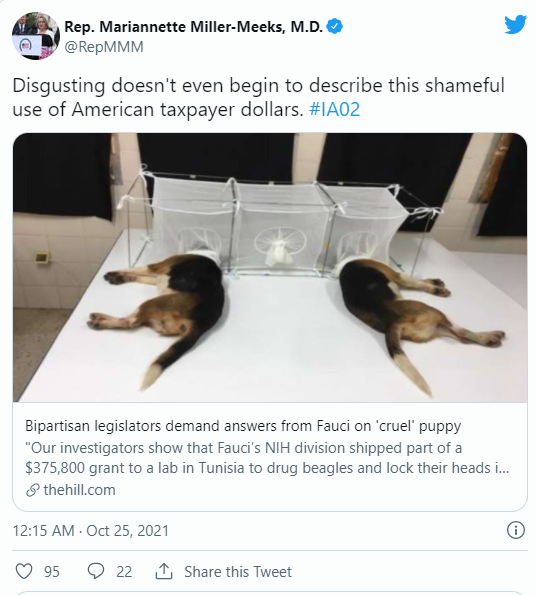Open the @RepMMM handle
This screenshot has height=595, width=536.
(104, 47)
